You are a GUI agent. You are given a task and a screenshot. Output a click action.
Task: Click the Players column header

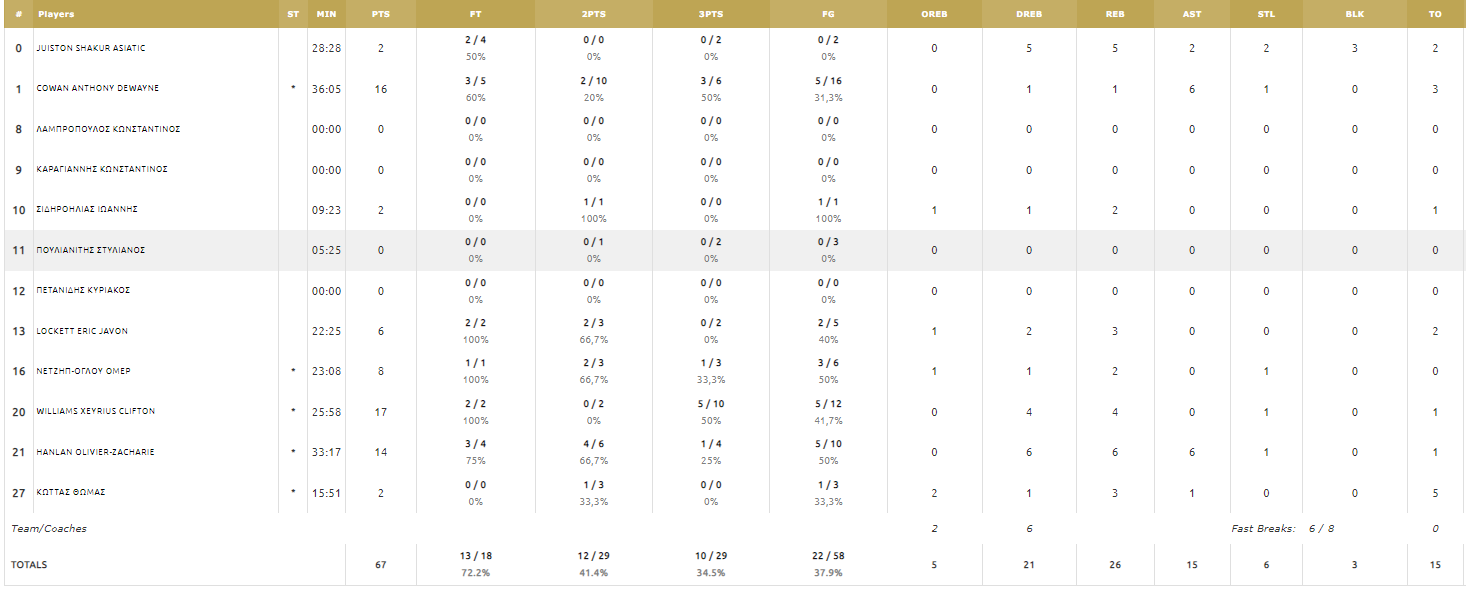point(56,14)
